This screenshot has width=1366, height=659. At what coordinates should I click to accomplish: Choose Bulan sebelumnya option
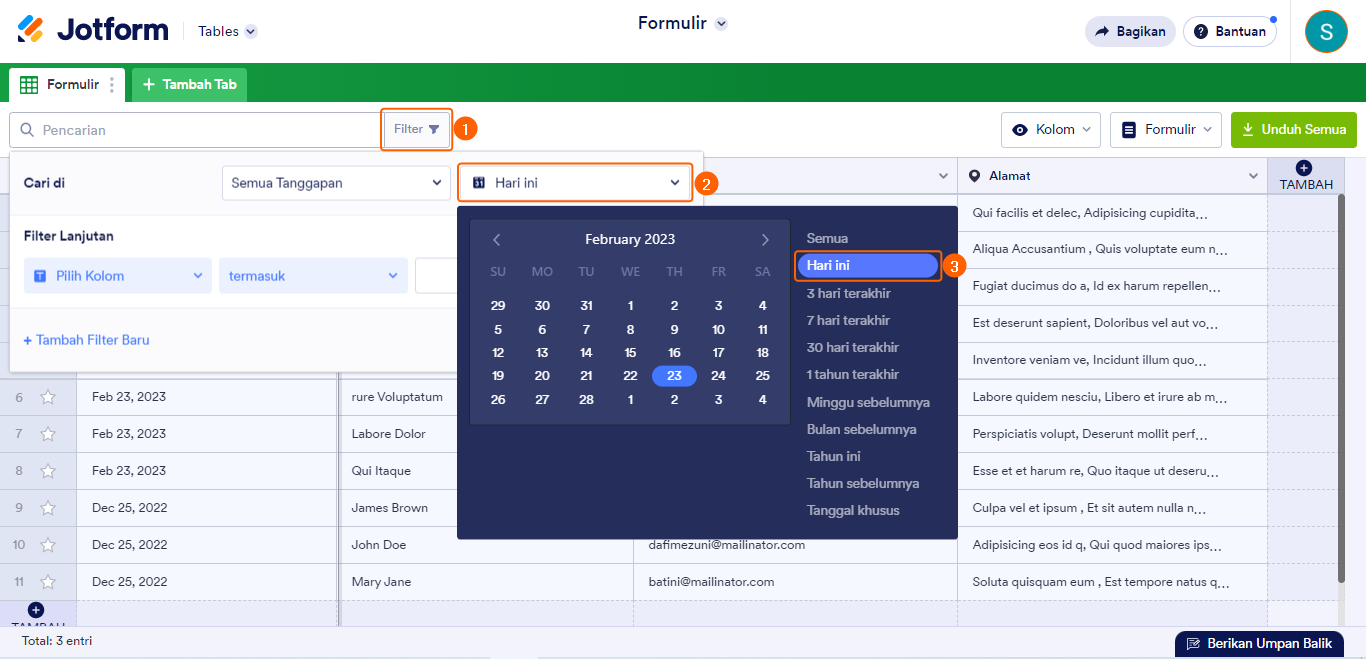(x=862, y=429)
